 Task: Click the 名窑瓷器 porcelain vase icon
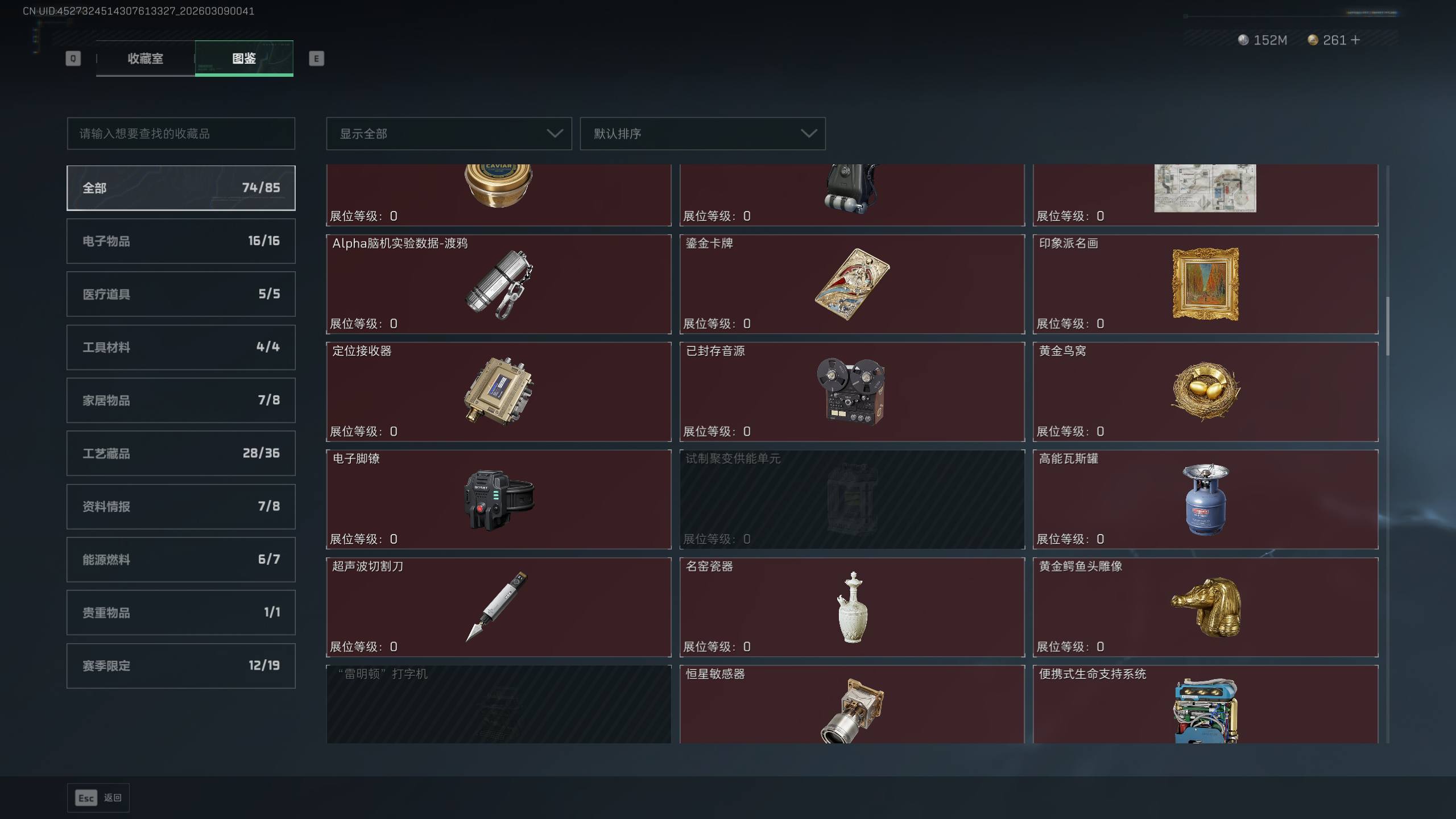[852, 607]
